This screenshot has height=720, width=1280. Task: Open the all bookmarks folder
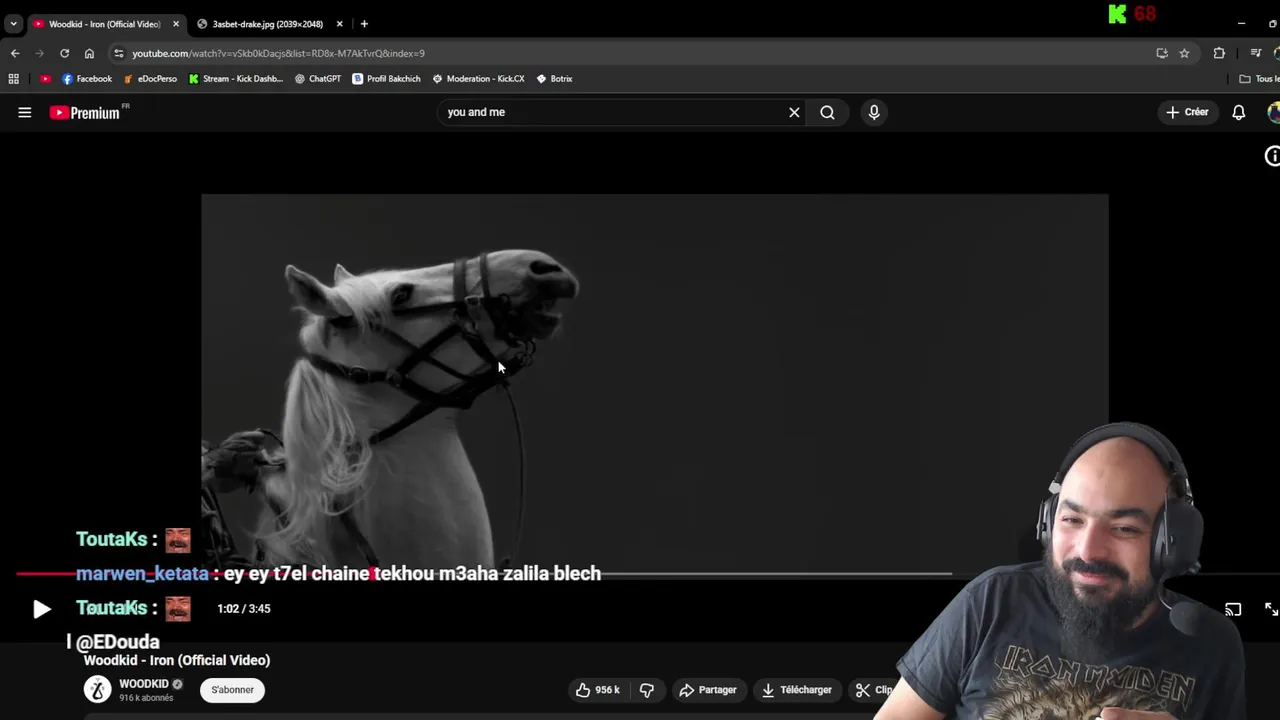coord(1259,79)
